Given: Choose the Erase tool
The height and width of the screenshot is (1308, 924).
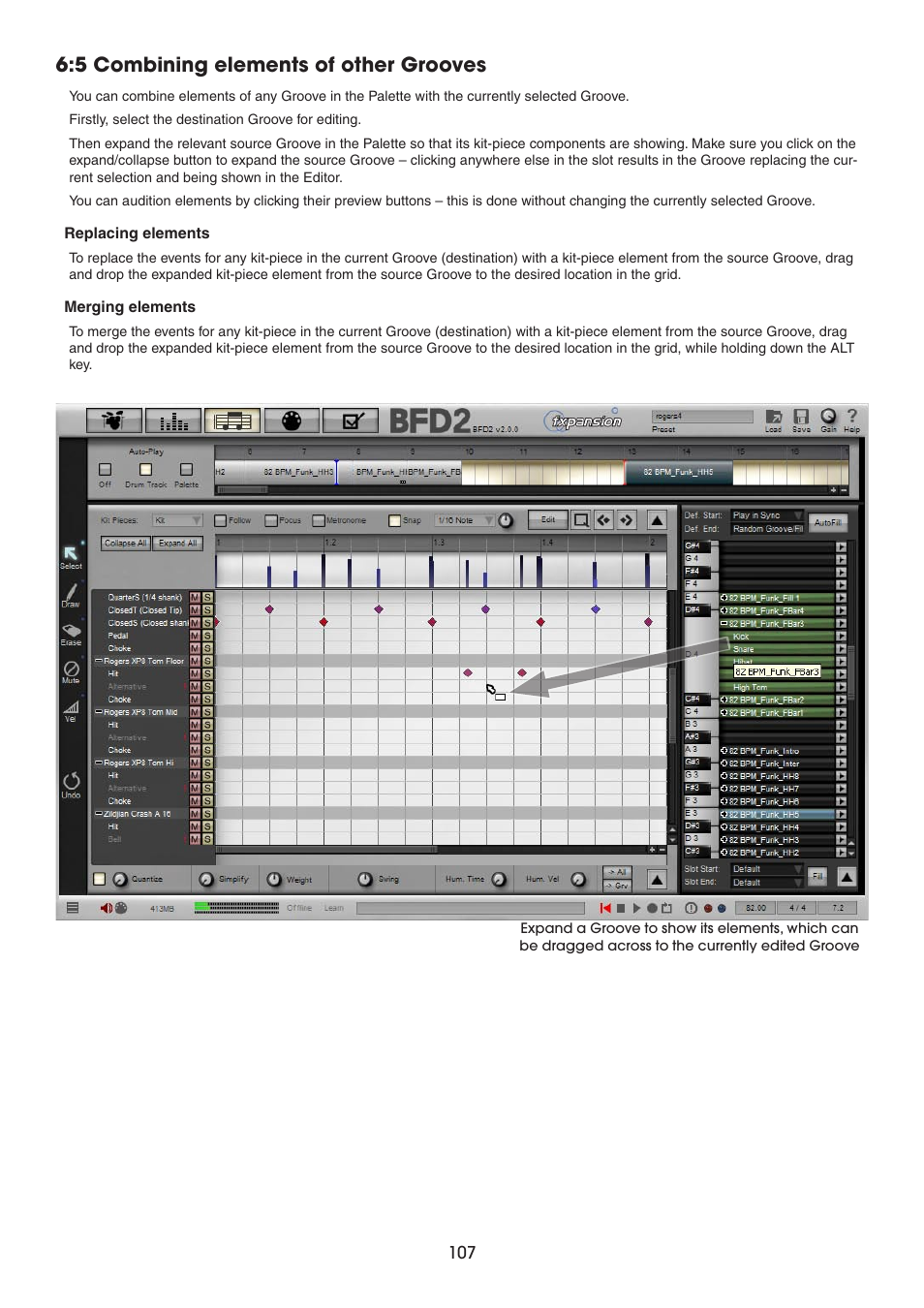Looking at the screenshot, I should click(x=71, y=630).
